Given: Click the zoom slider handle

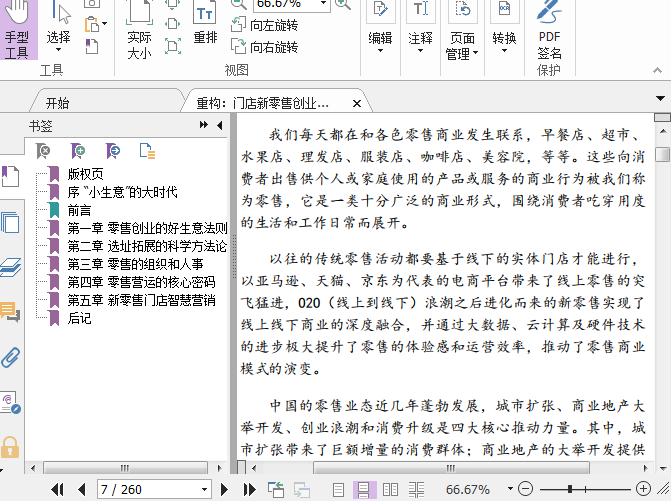Looking at the screenshot, I should [x=570, y=489].
